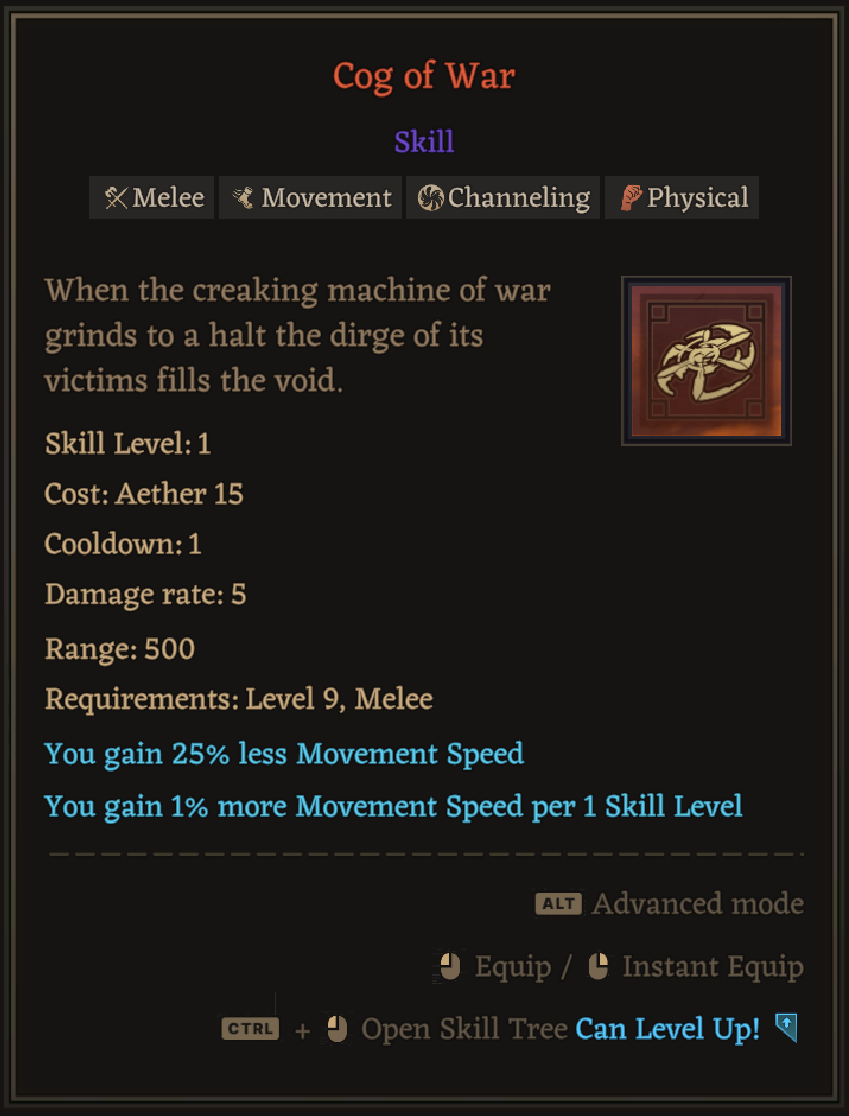Viewport: 849px width, 1116px height.
Task: Click the Cog of War title
Action: point(424,76)
